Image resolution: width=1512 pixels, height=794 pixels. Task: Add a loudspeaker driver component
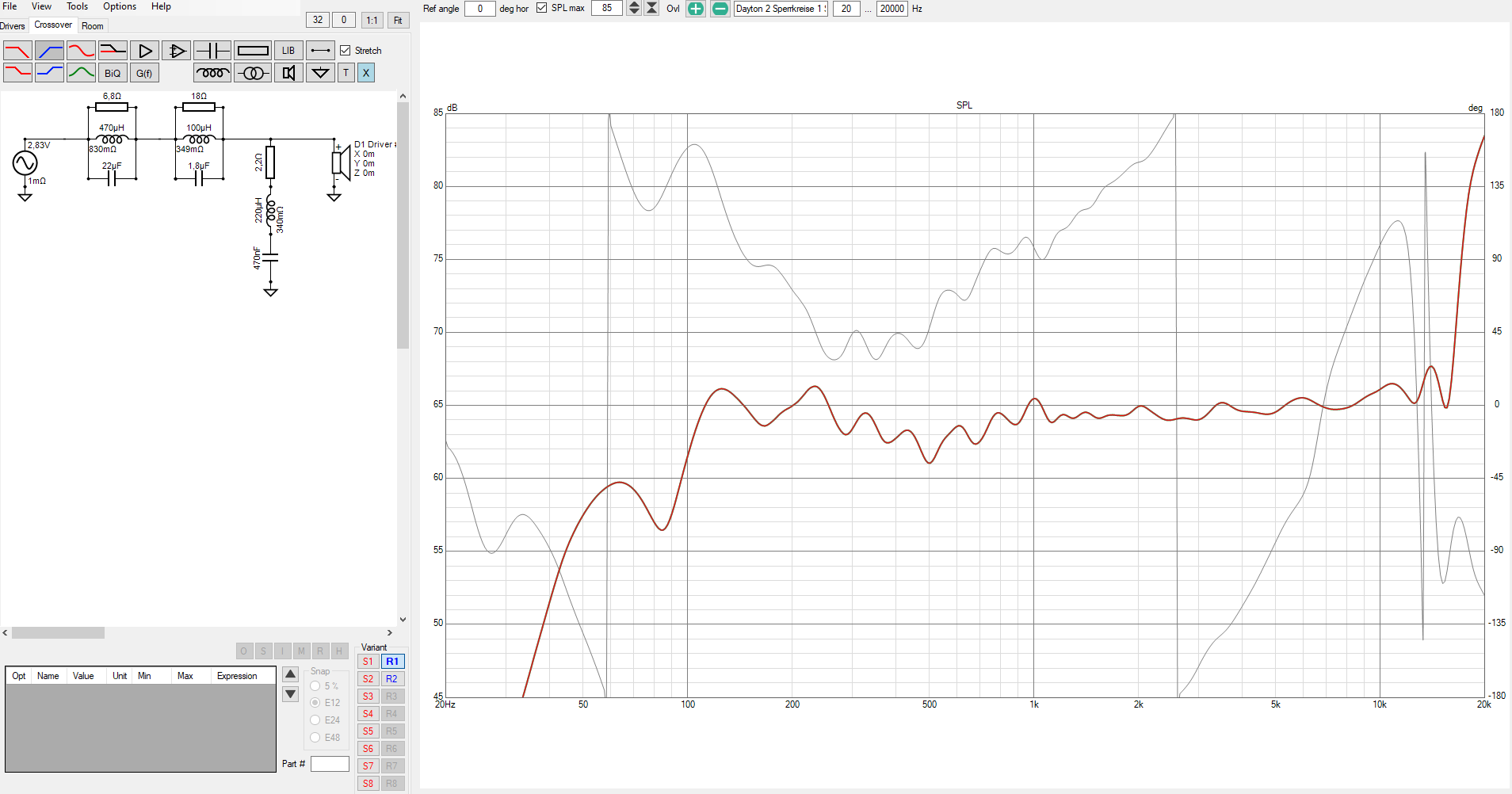(x=288, y=73)
